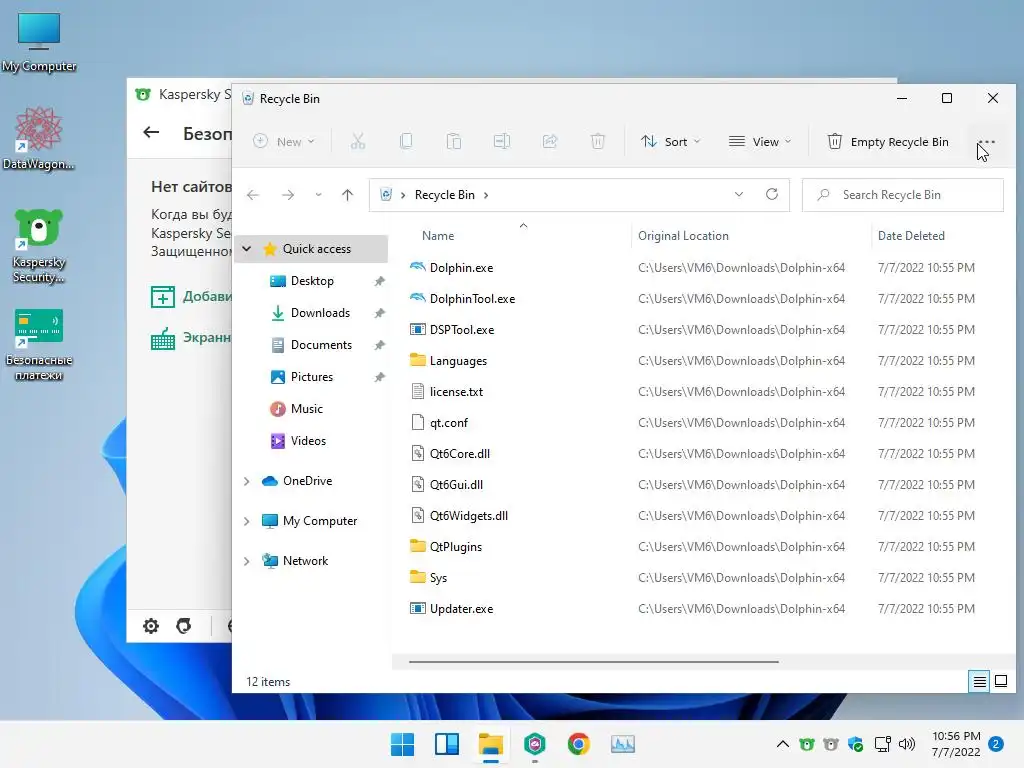Click the Cut scissors icon in toolbar
This screenshot has width=1024, height=768.
tap(358, 141)
